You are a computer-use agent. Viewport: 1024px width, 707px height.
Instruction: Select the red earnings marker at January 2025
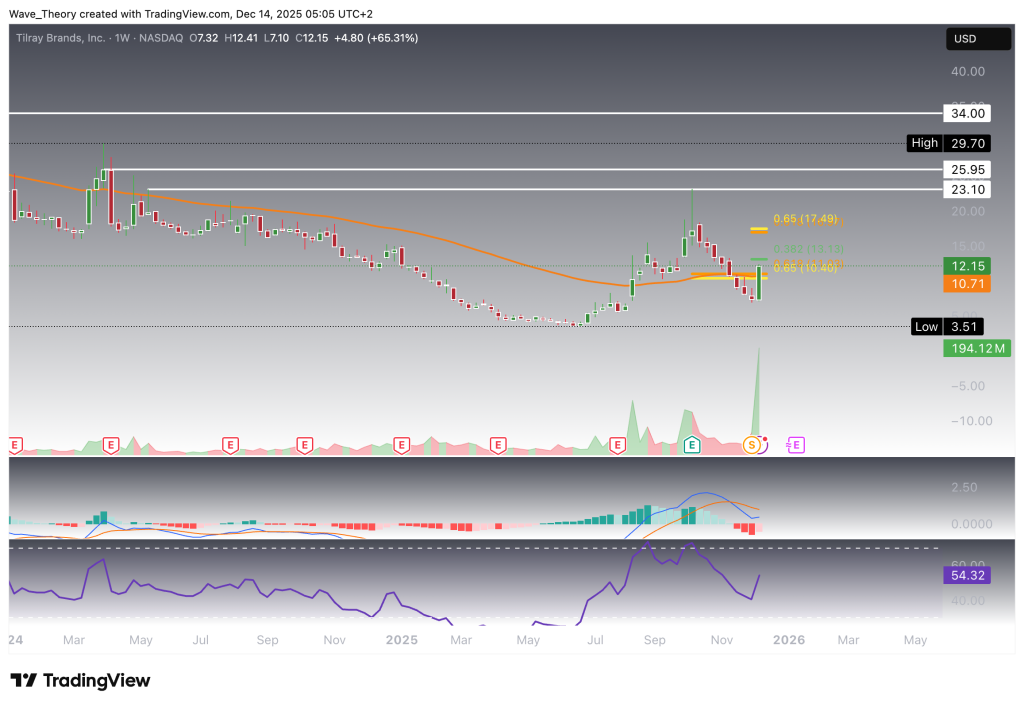[x=401, y=444]
